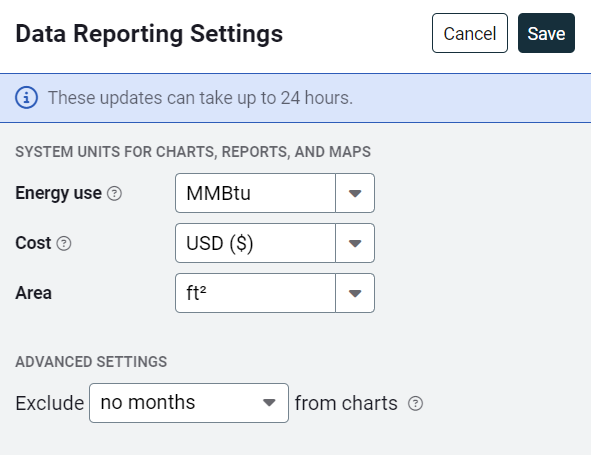The width and height of the screenshot is (591, 455).
Task: Open the Area dropdown arrow
Action: 355,293
